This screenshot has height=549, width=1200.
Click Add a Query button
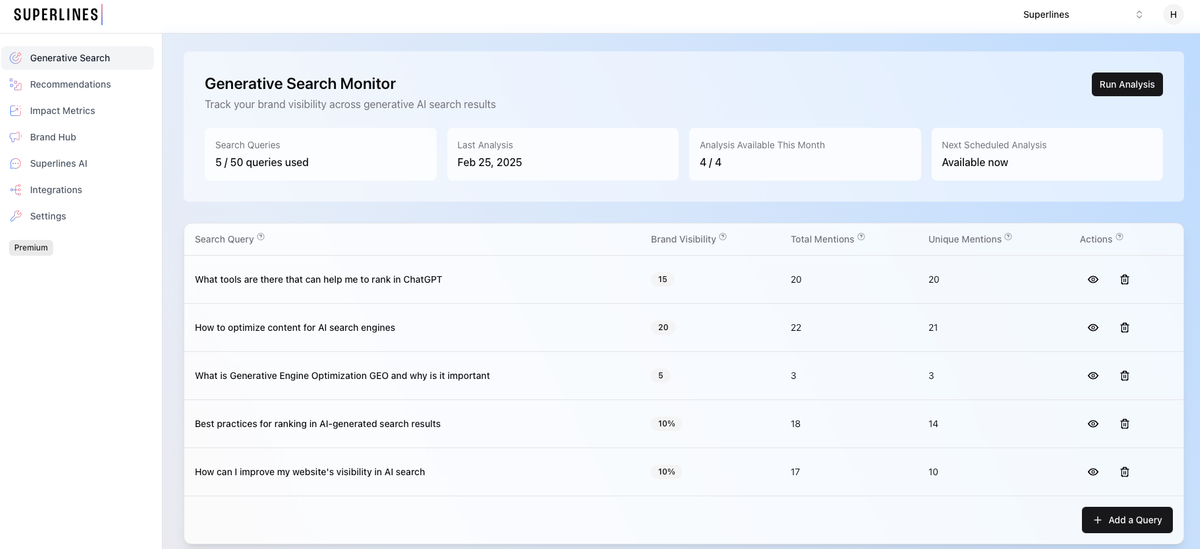coord(1127,520)
